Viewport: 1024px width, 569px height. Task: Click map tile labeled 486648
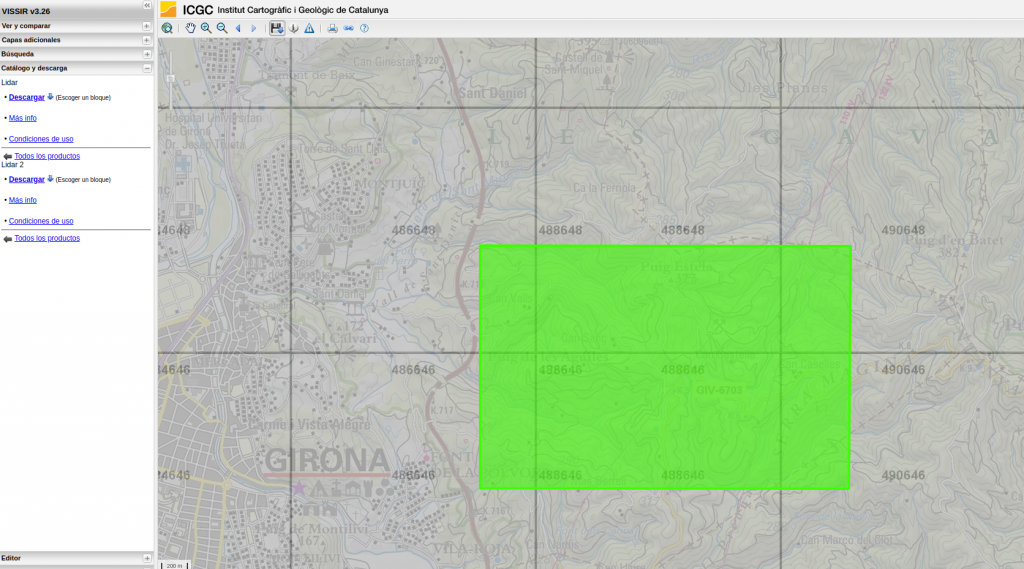pos(413,230)
